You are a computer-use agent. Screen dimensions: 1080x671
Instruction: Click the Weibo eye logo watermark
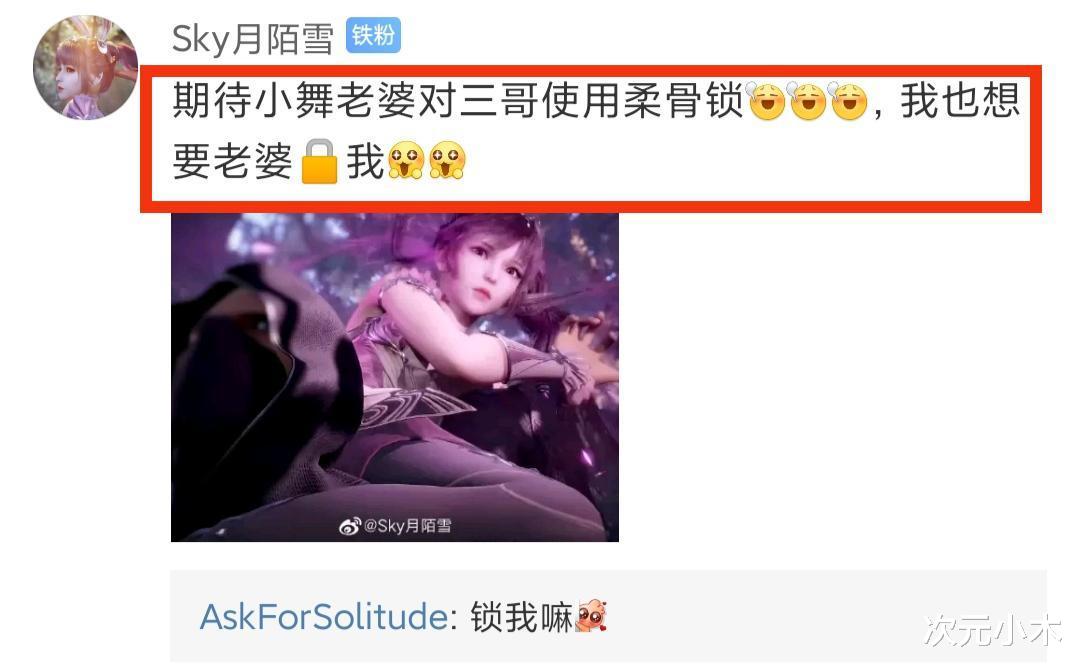(350, 526)
